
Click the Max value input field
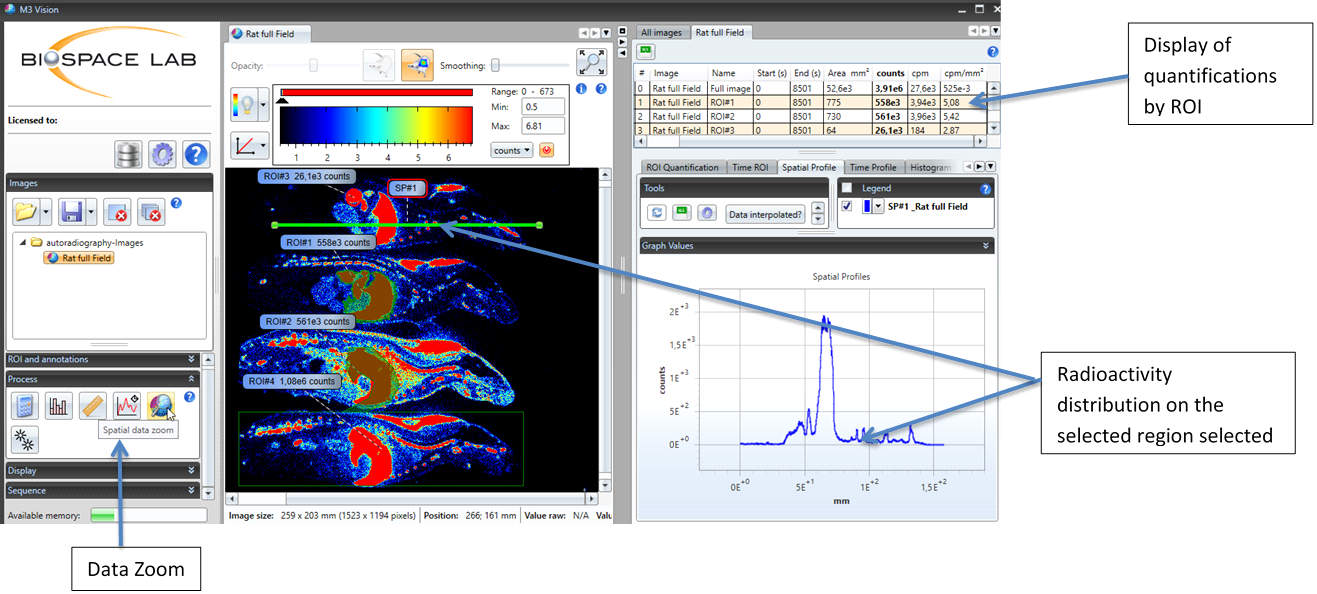543,127
